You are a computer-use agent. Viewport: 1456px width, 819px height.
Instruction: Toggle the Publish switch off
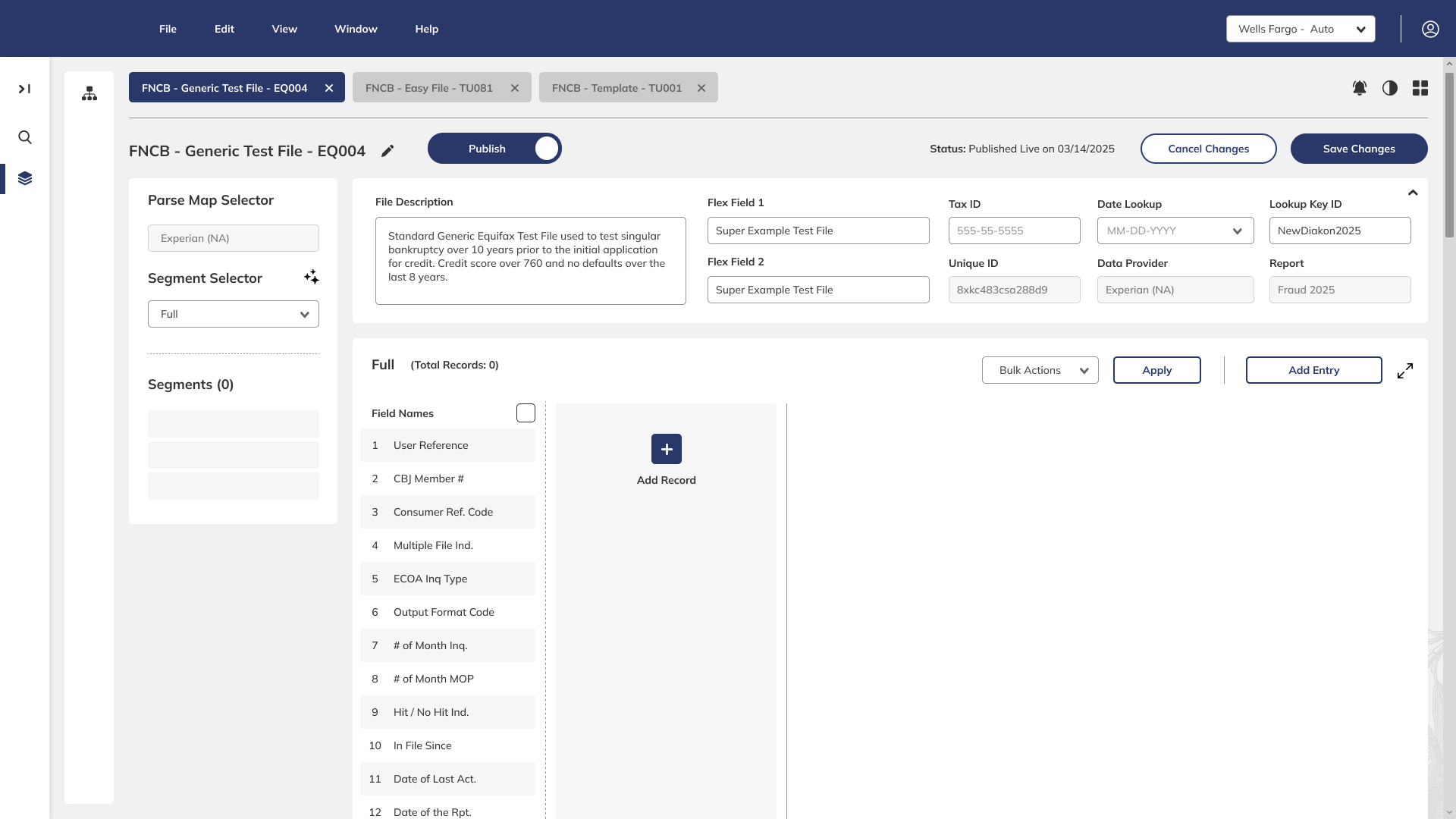pyautogui.click(x=546, y=148)
